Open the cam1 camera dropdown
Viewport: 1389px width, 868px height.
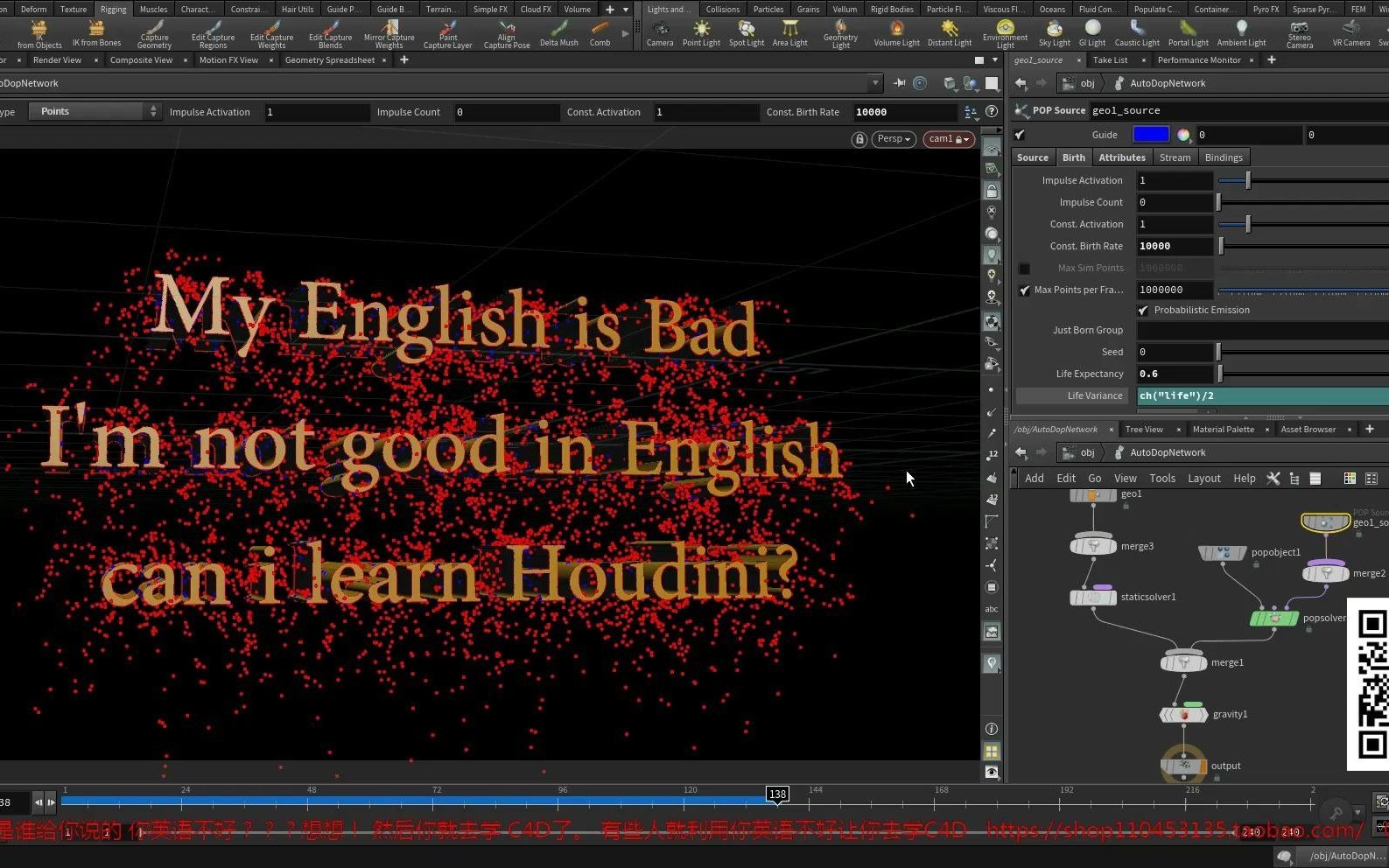(x=949, y=139)
